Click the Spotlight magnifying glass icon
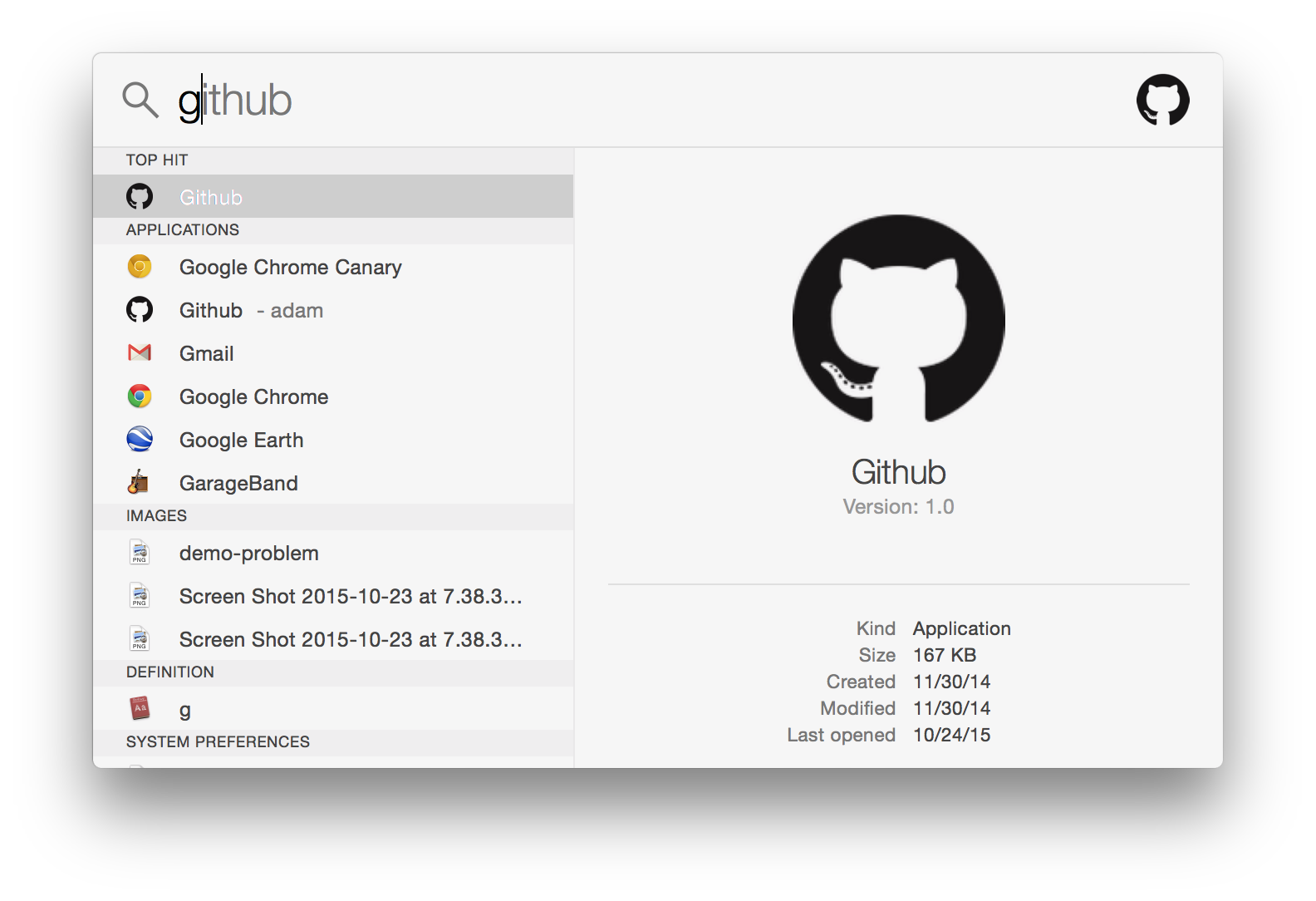The height and width of the screenshot is (901, 1316). pos(140,100)
